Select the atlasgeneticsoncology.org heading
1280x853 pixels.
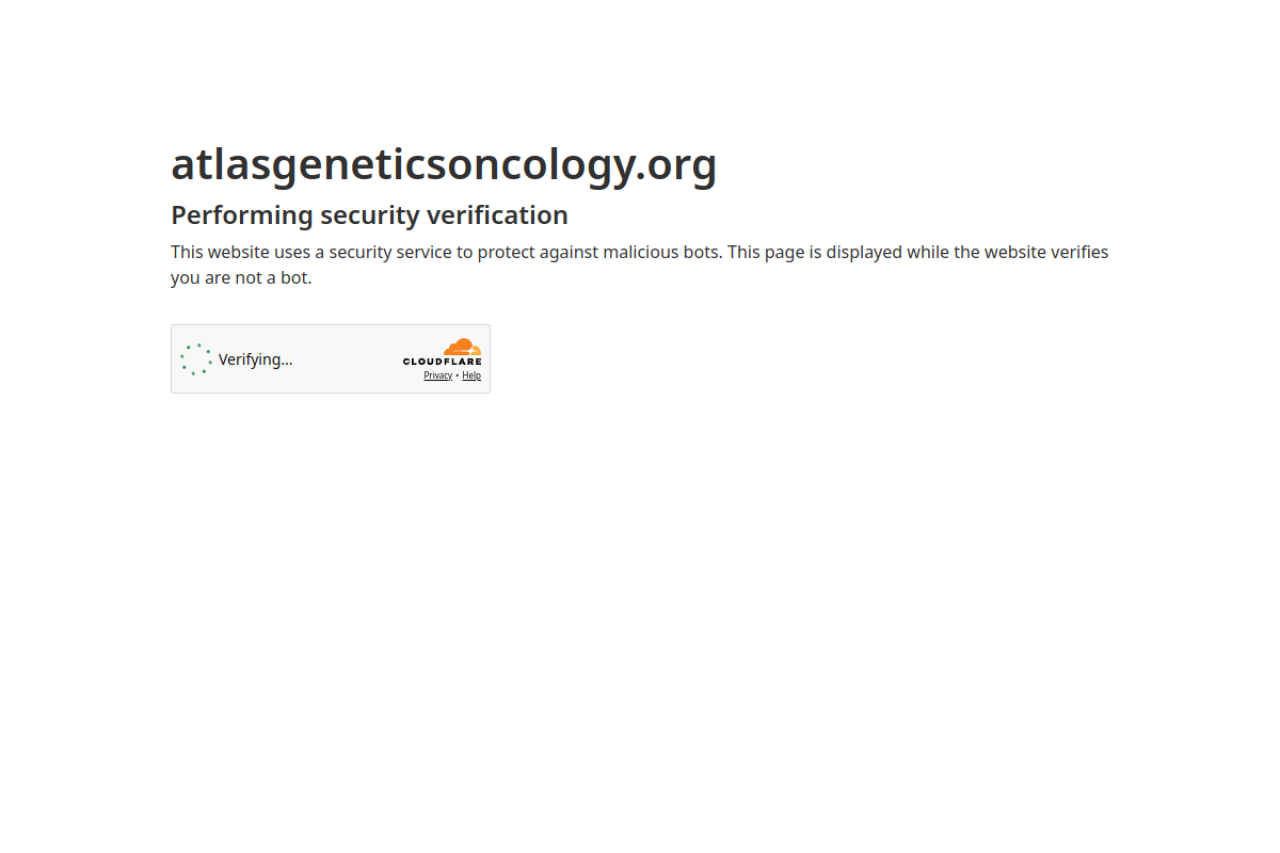444,164
